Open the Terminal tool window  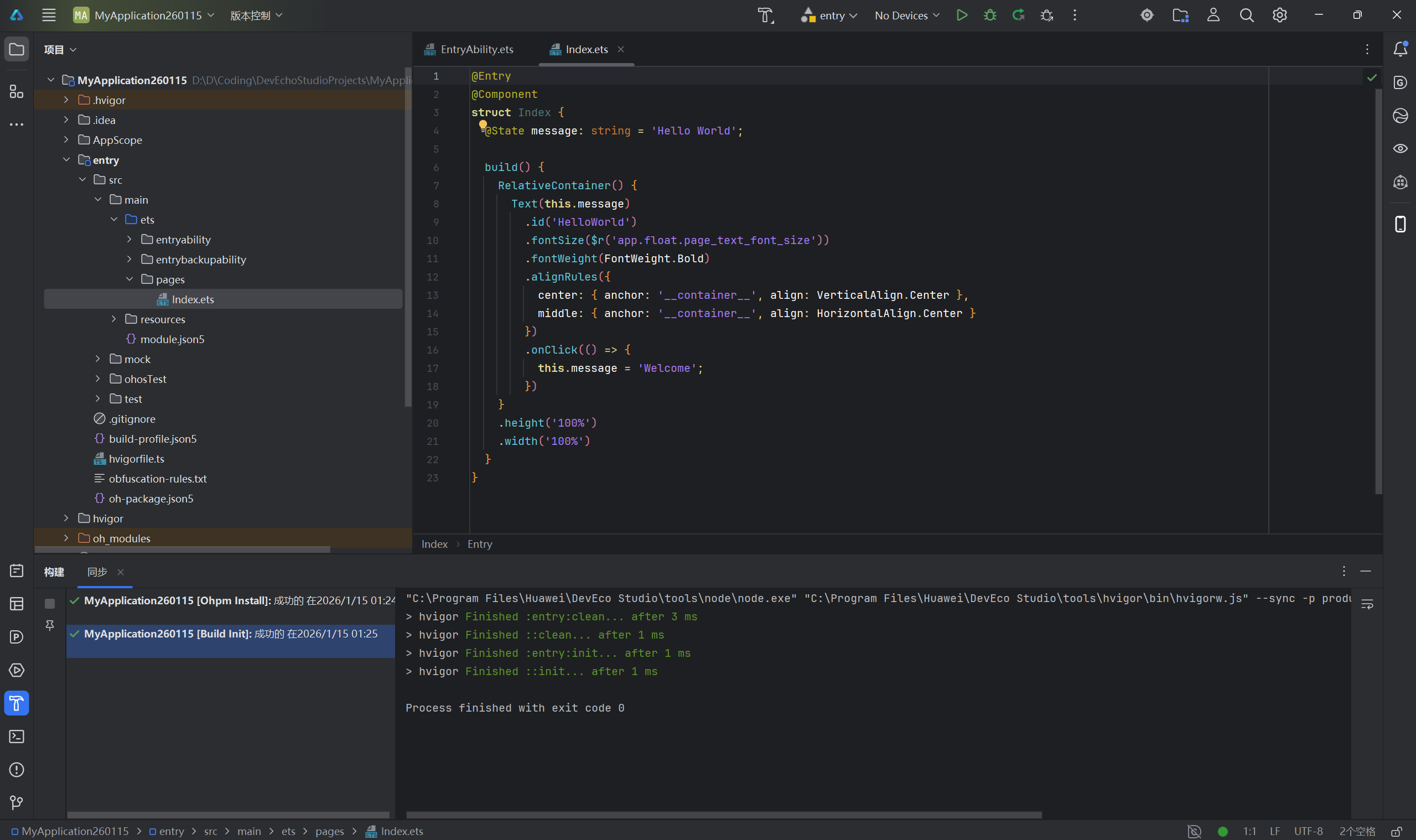tap(17, 737)
